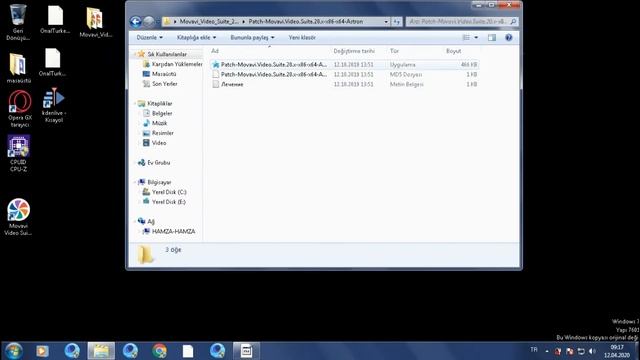Select the Patch file of type MD5 Dosyası
The height and width of the screenshot is (360, 640).
tap(344, 74)
